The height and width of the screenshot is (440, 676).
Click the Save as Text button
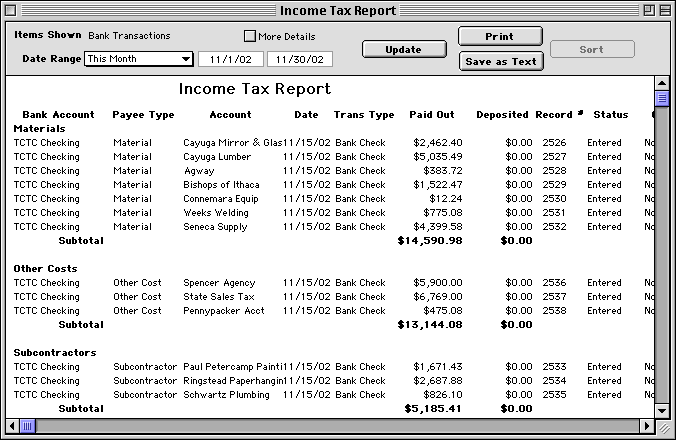point(500,61)
